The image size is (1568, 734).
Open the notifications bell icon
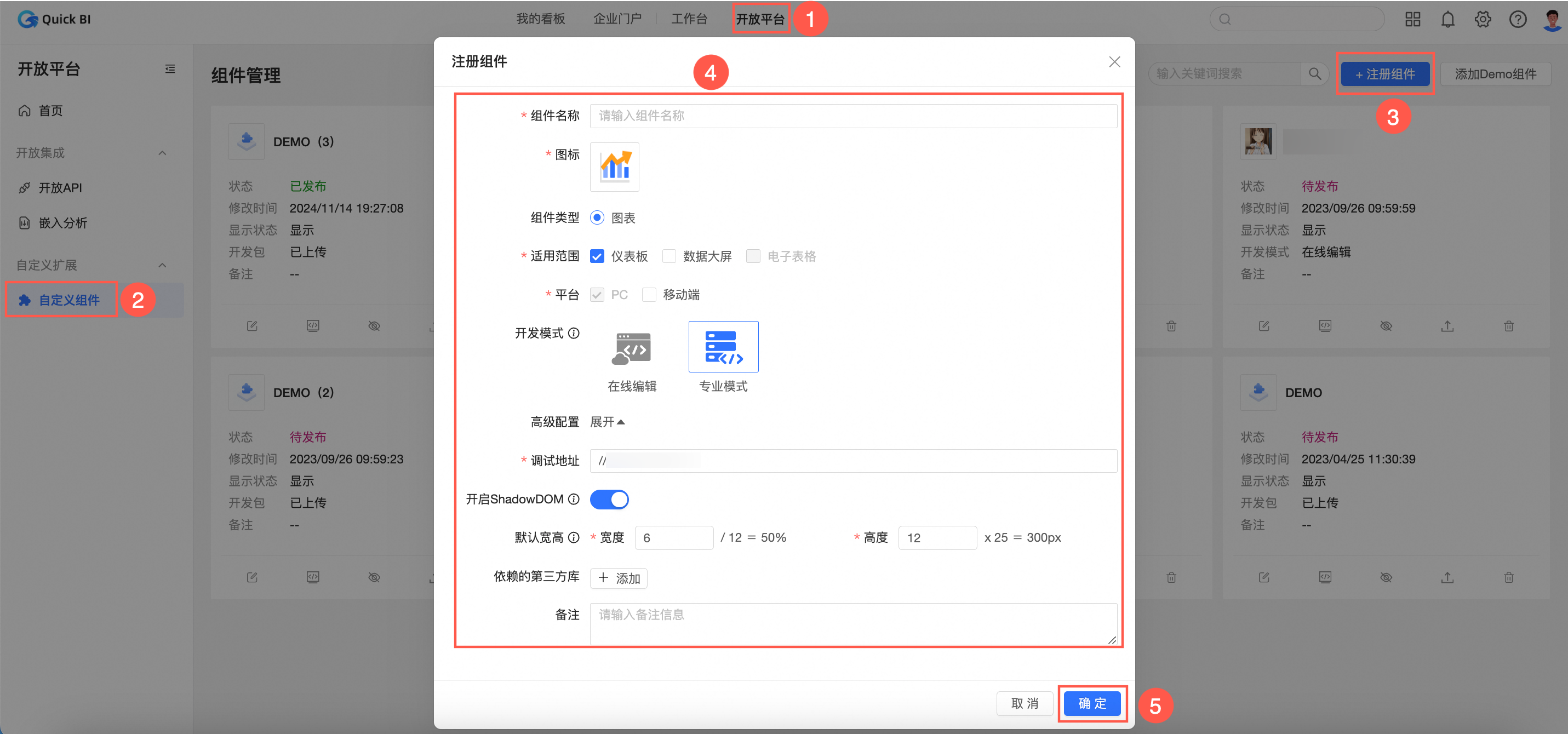tap(1447, 19)
